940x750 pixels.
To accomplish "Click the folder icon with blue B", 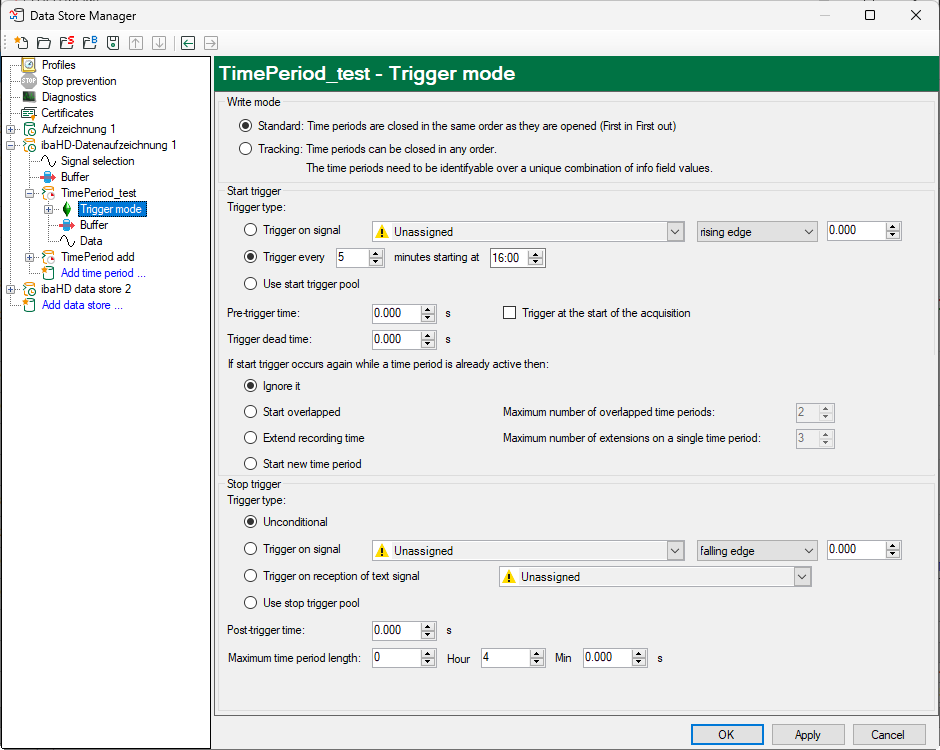I will point(90,43).
